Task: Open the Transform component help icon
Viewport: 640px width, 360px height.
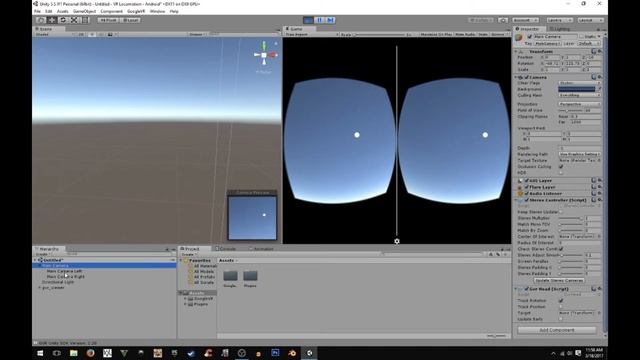Action: point(594,51)
